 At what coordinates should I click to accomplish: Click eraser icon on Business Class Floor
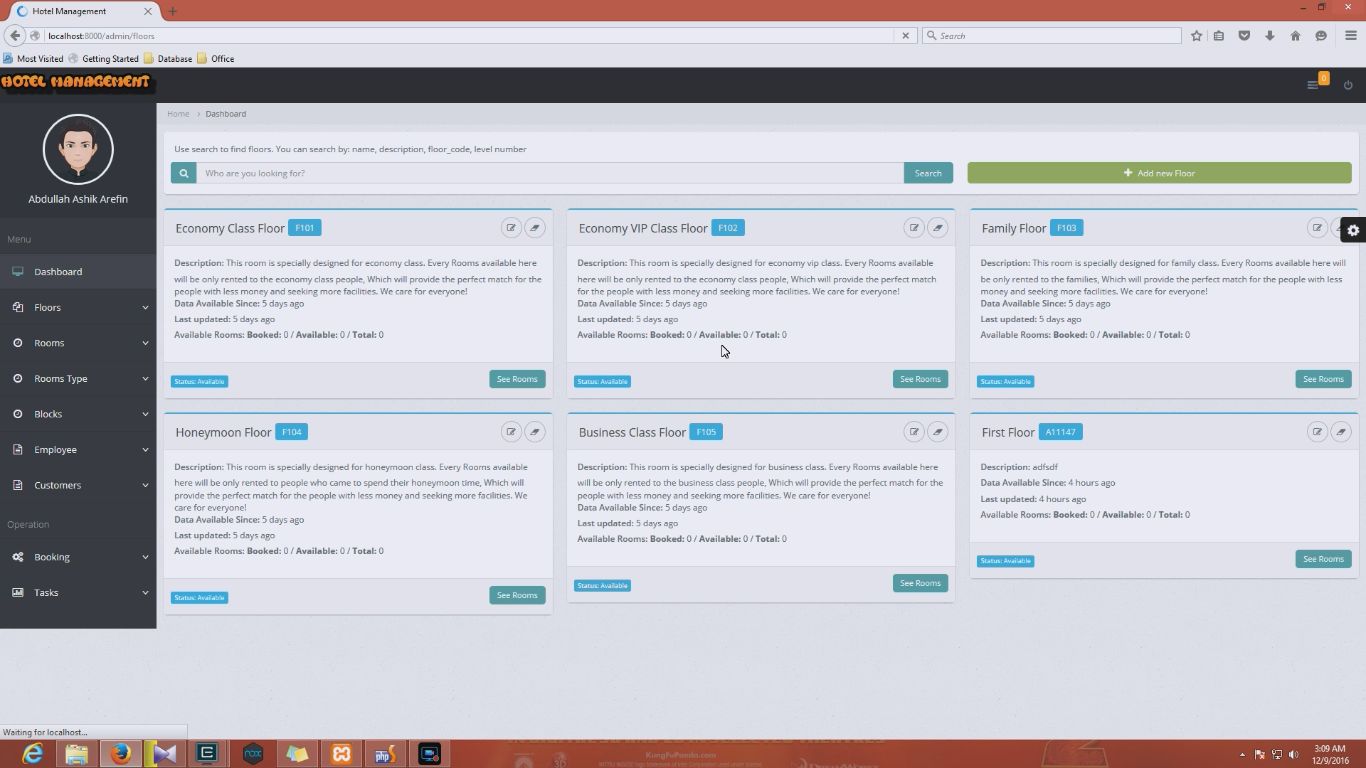[x=938, y=432]
